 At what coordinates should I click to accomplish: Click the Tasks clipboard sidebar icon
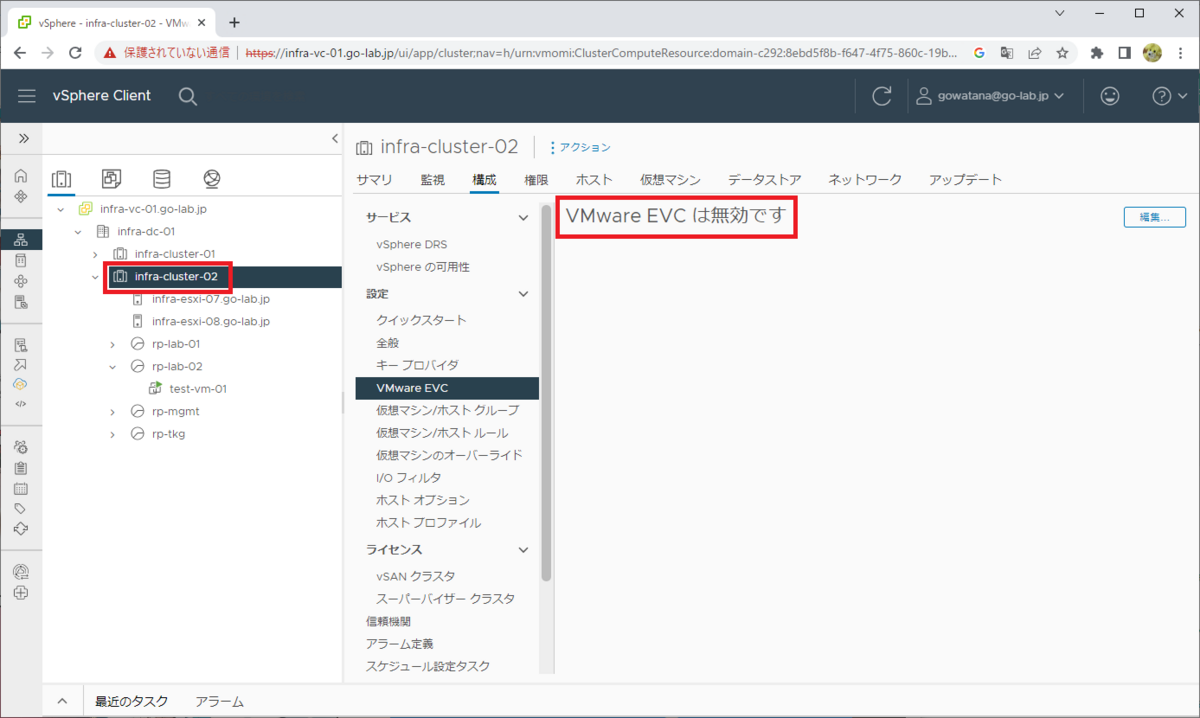(x=21, y=467)
